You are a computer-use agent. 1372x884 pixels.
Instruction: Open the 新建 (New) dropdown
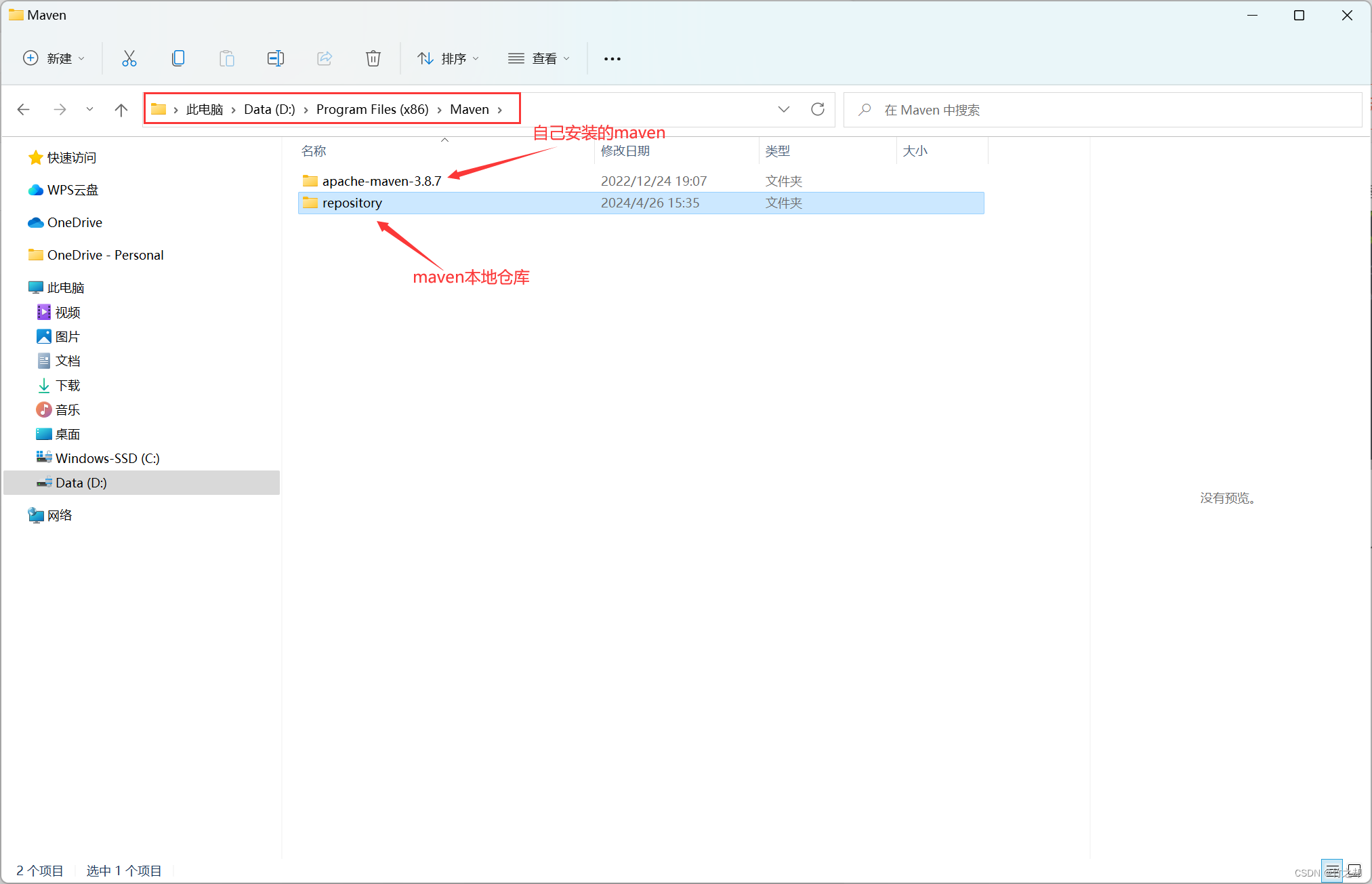click(54, 58)
